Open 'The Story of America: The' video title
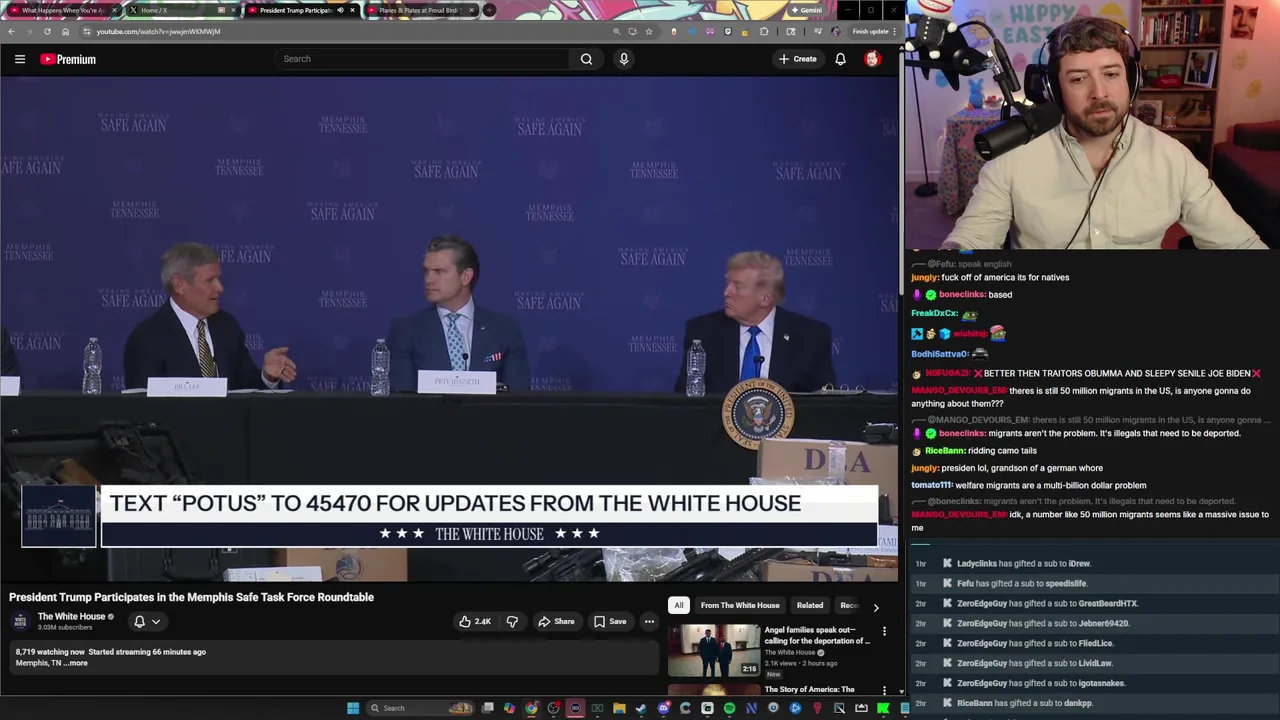The image size is (1280, 720). 810,690
